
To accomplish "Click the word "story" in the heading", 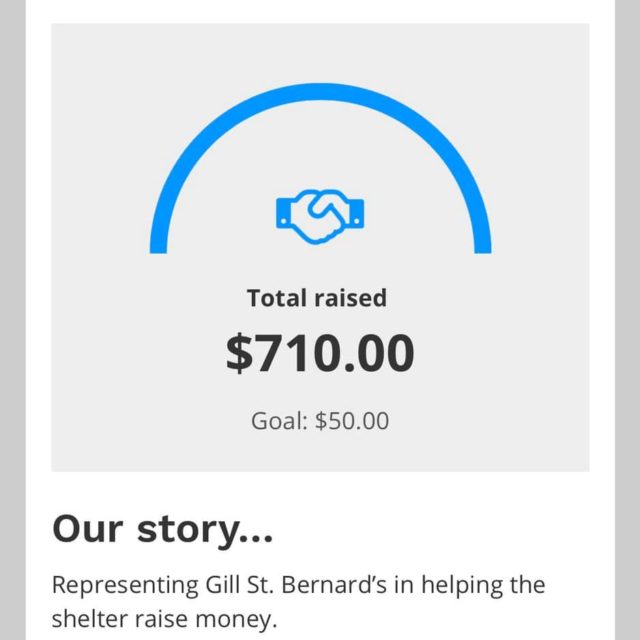I will tap(188, 528).
